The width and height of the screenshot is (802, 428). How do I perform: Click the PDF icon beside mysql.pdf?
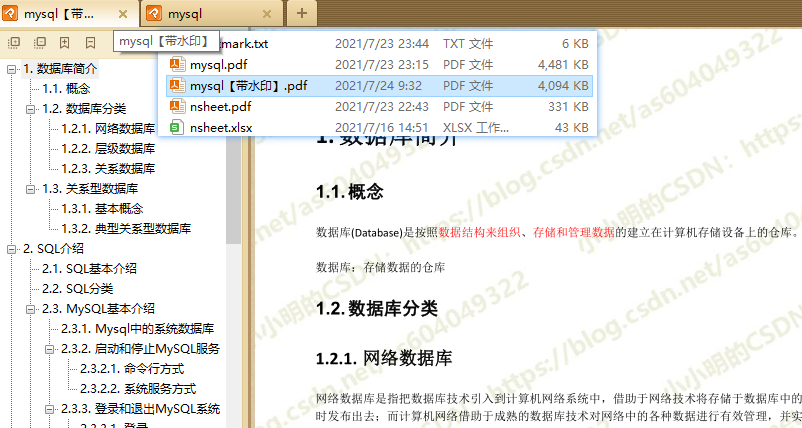[177, 64]
